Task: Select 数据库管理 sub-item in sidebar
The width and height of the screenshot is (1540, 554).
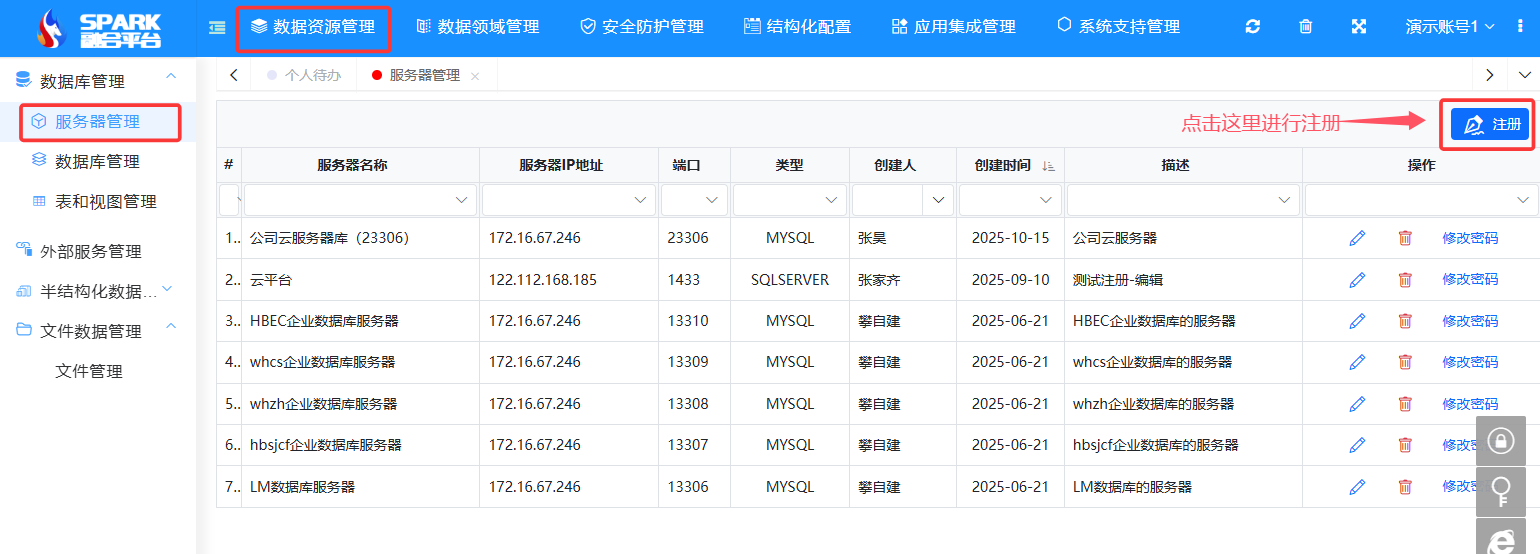Action: (x=97, y=161)
